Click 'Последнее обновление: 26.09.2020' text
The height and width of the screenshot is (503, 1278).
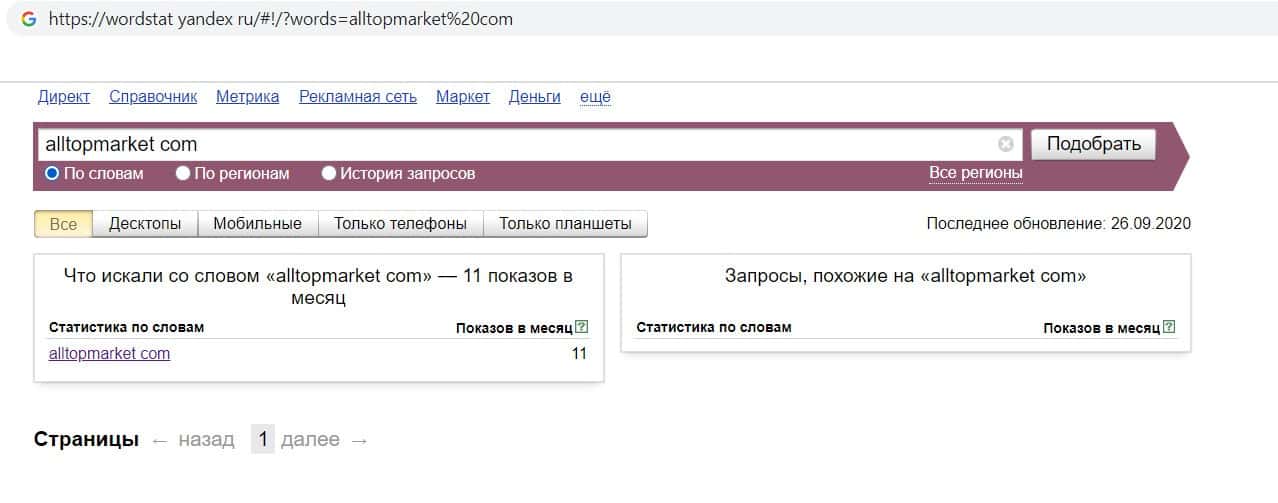tap(1059, 224)
